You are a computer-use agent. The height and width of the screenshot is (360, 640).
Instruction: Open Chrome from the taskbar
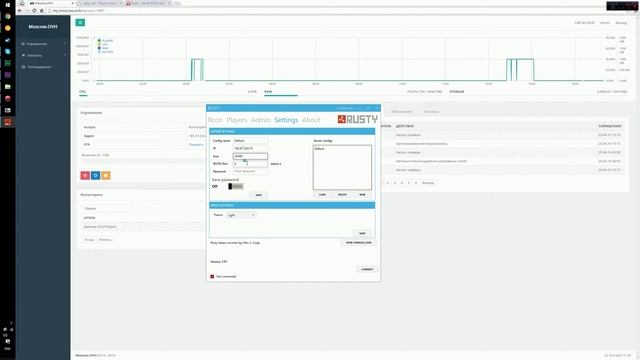(x=8, y=17)
